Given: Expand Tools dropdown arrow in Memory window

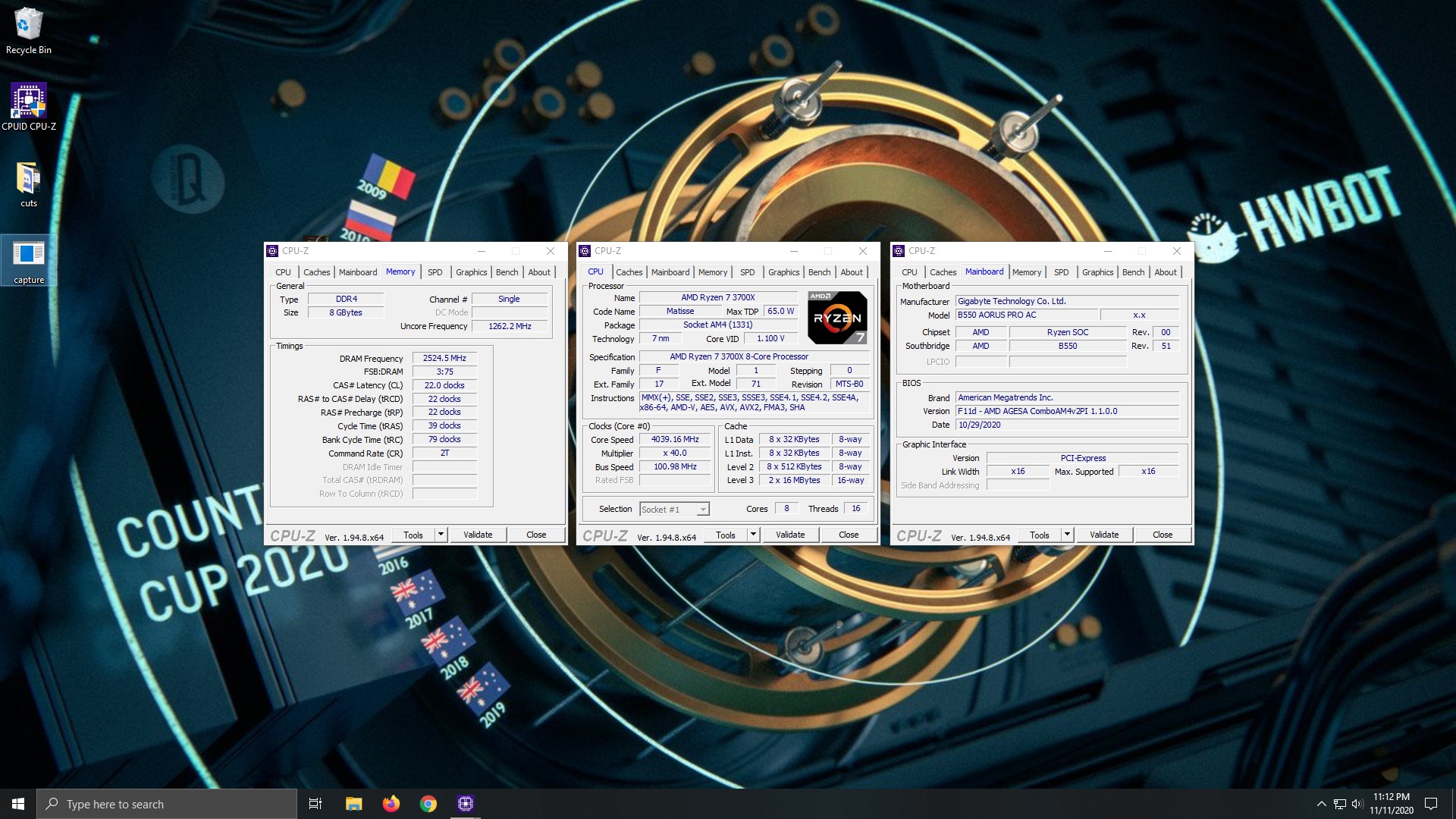Looking at the screenshot, I should [x=441, y=535].
